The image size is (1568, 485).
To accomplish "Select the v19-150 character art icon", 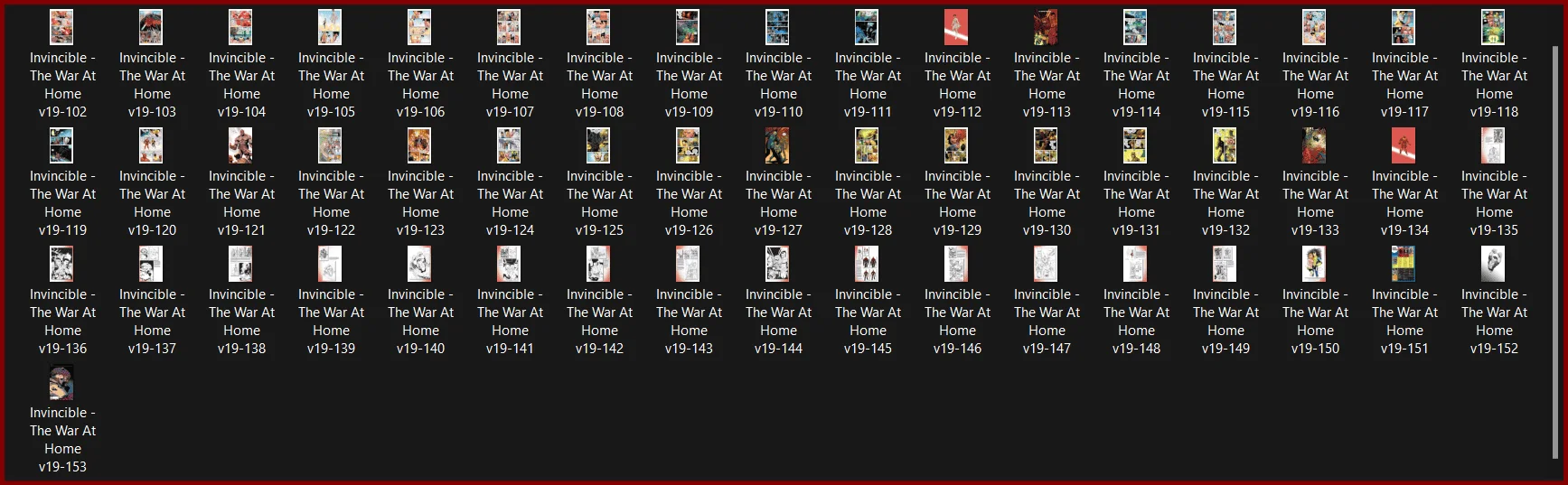I will [x=1314, y=264].
